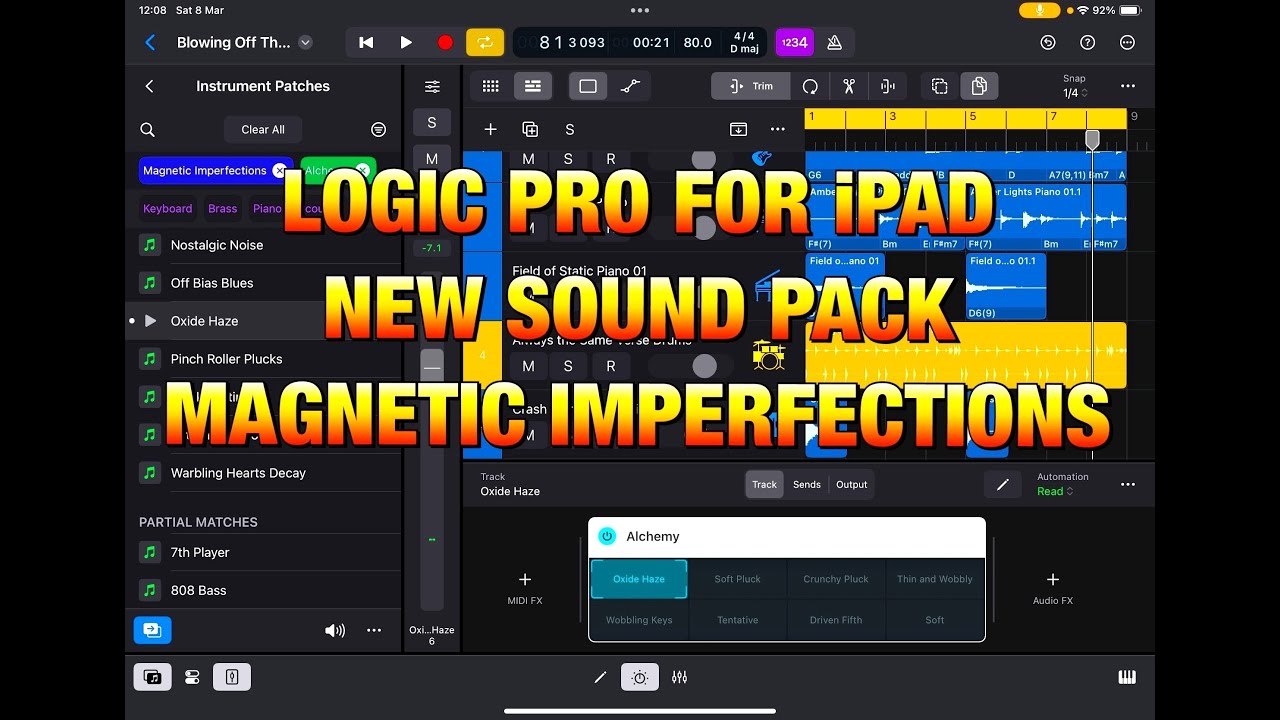Switch to the Sends tab
Image resolution: width=1280 pixels, height=720 pixels.
pyautogui.click(x=807, y=484)
